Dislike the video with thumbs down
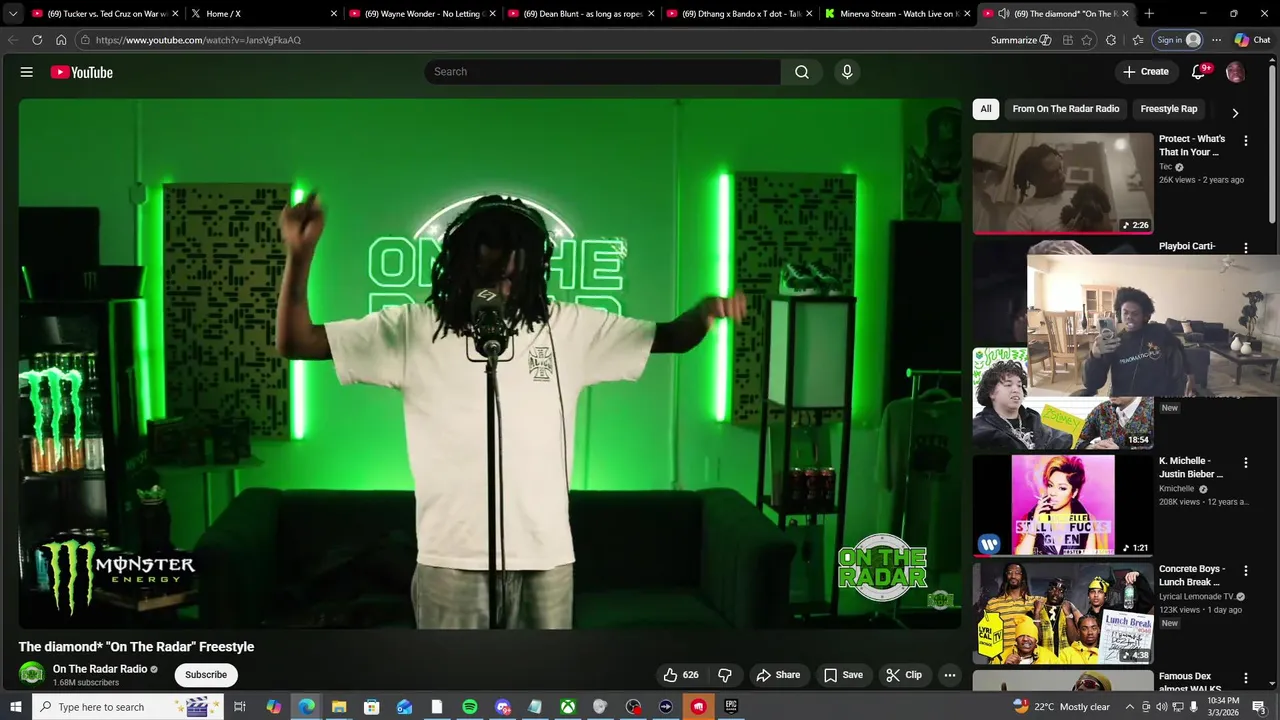Viewport: 1280px width, 720px height. [x=725, y=675]
